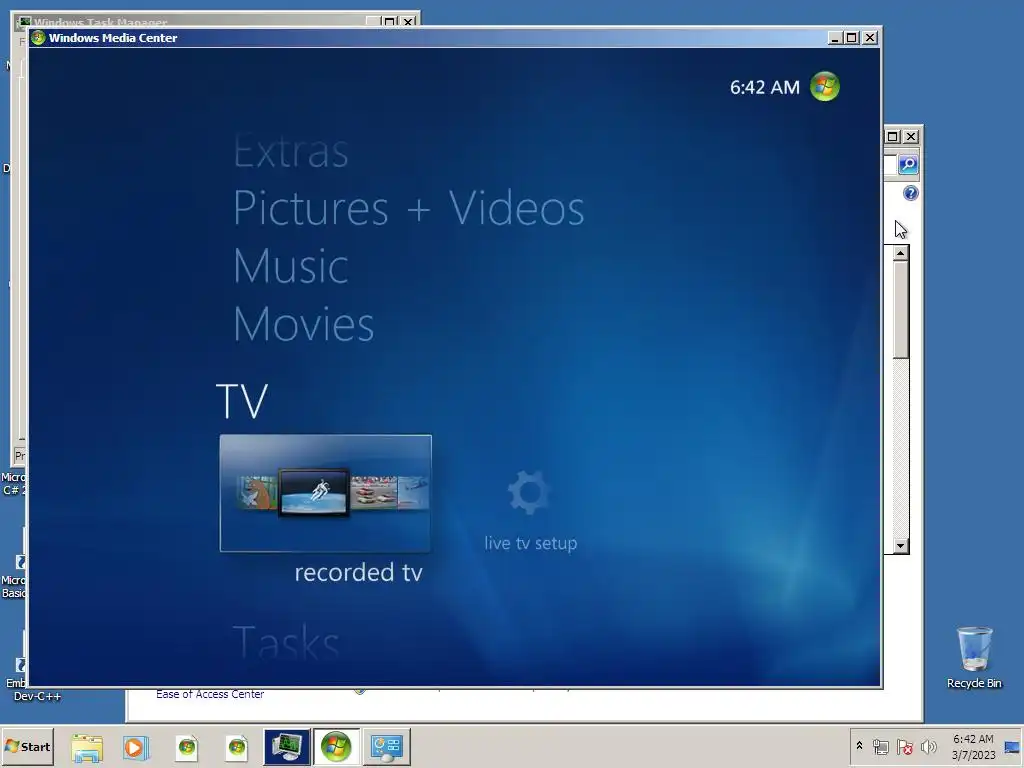Click the Show desktop button
Viewport: 1024px width, 768px height.
pyautogui.click(x=1013, y=747)
